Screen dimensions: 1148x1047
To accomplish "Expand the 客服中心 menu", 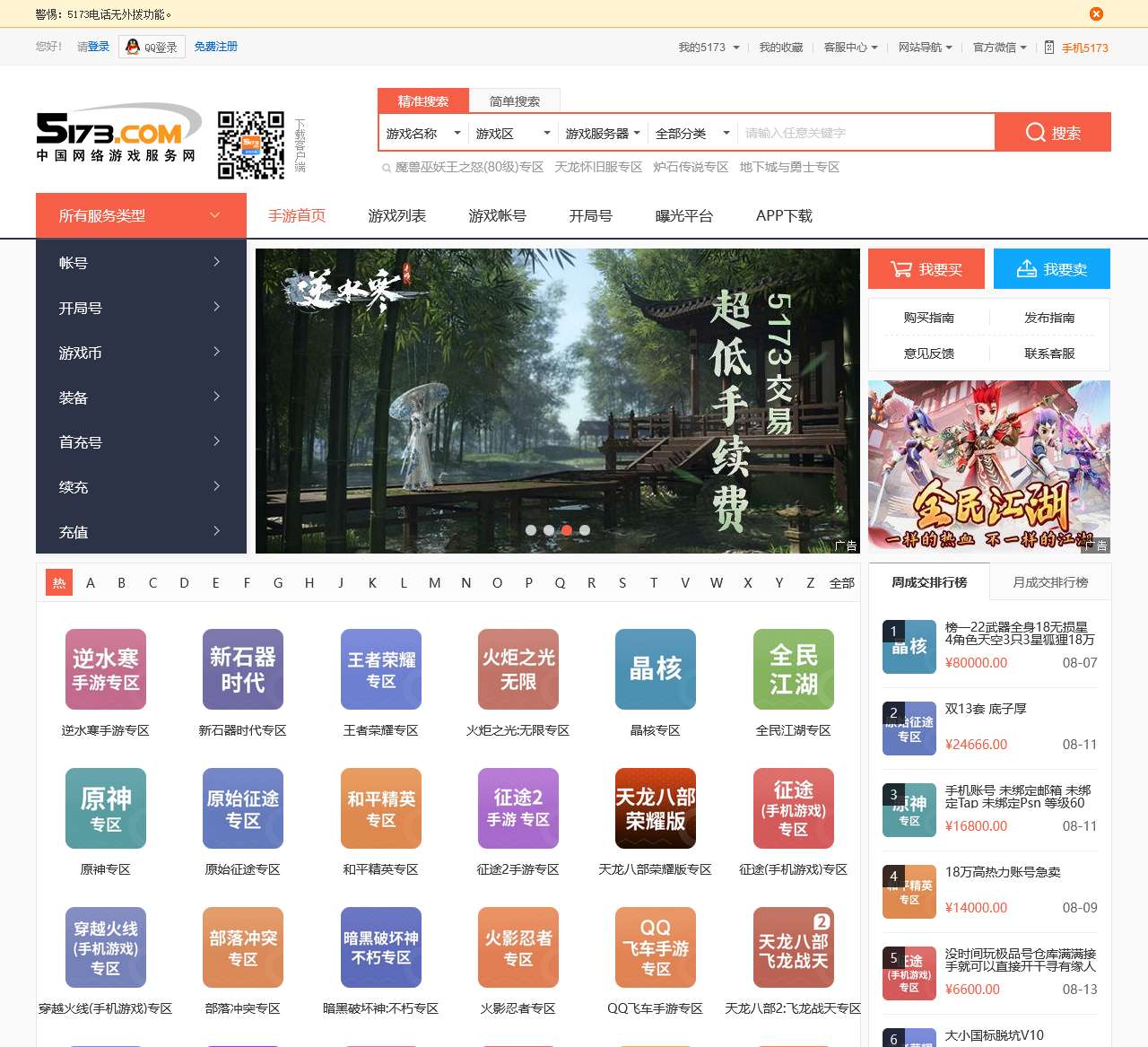I will (850, 48).
